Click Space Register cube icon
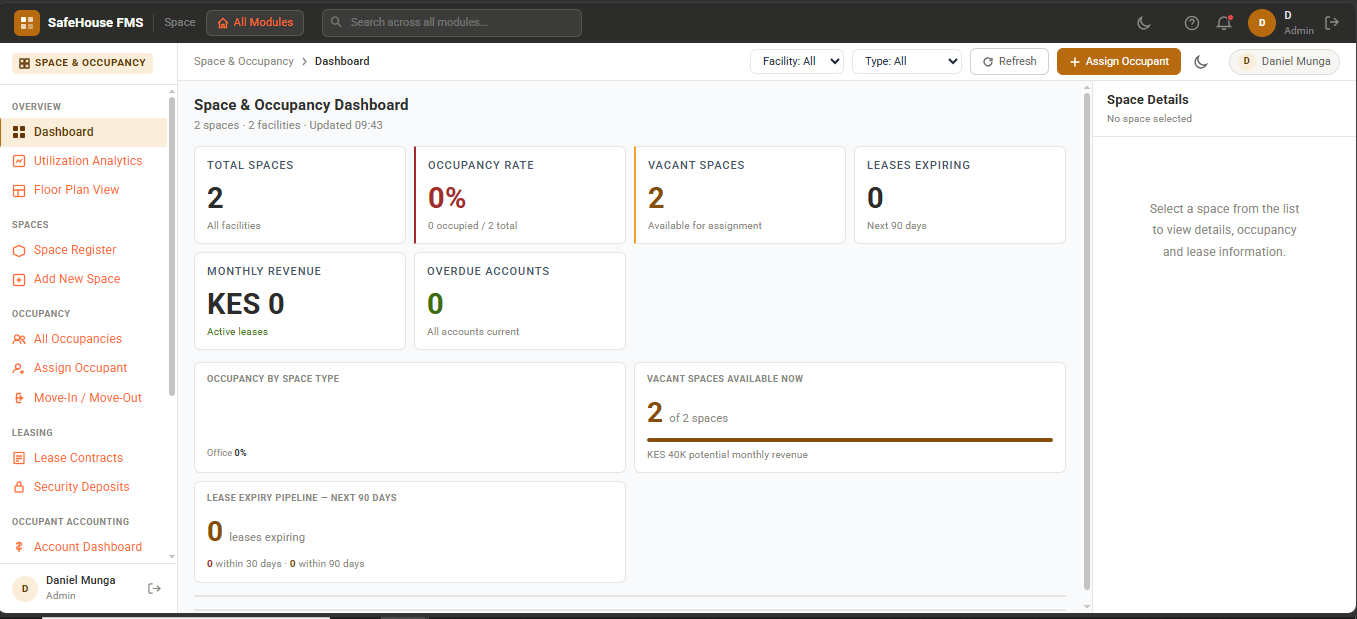The width and height of the screenshot is (1357, 619). coord(19,250)
